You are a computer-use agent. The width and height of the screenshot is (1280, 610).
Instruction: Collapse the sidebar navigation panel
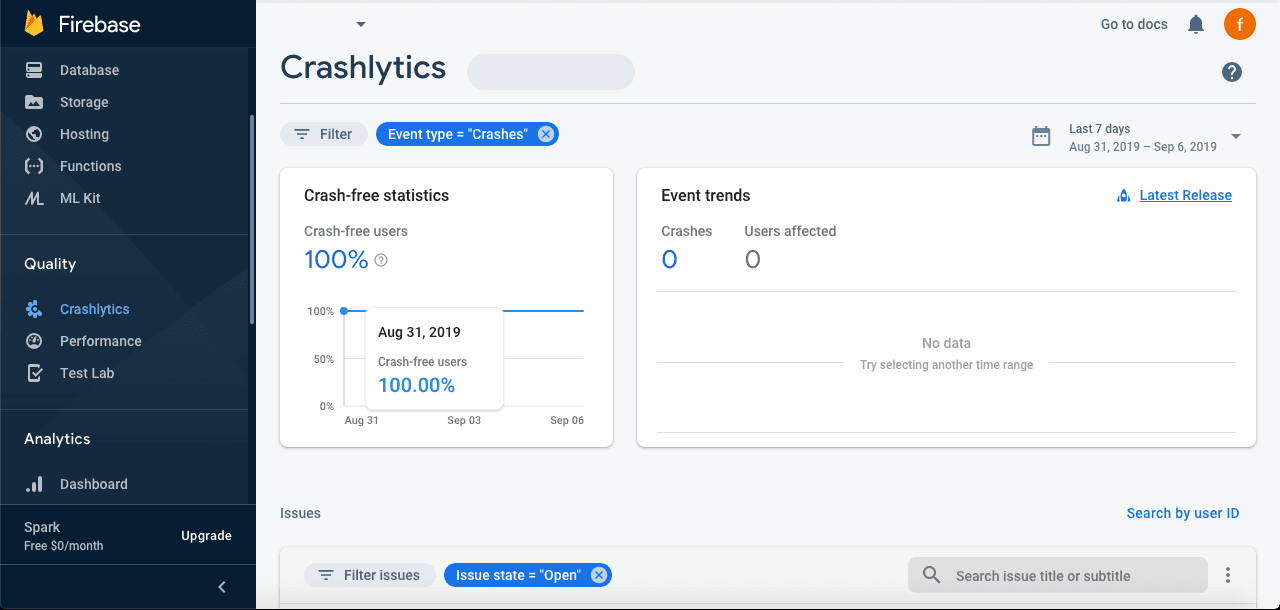tap(222, 587)
